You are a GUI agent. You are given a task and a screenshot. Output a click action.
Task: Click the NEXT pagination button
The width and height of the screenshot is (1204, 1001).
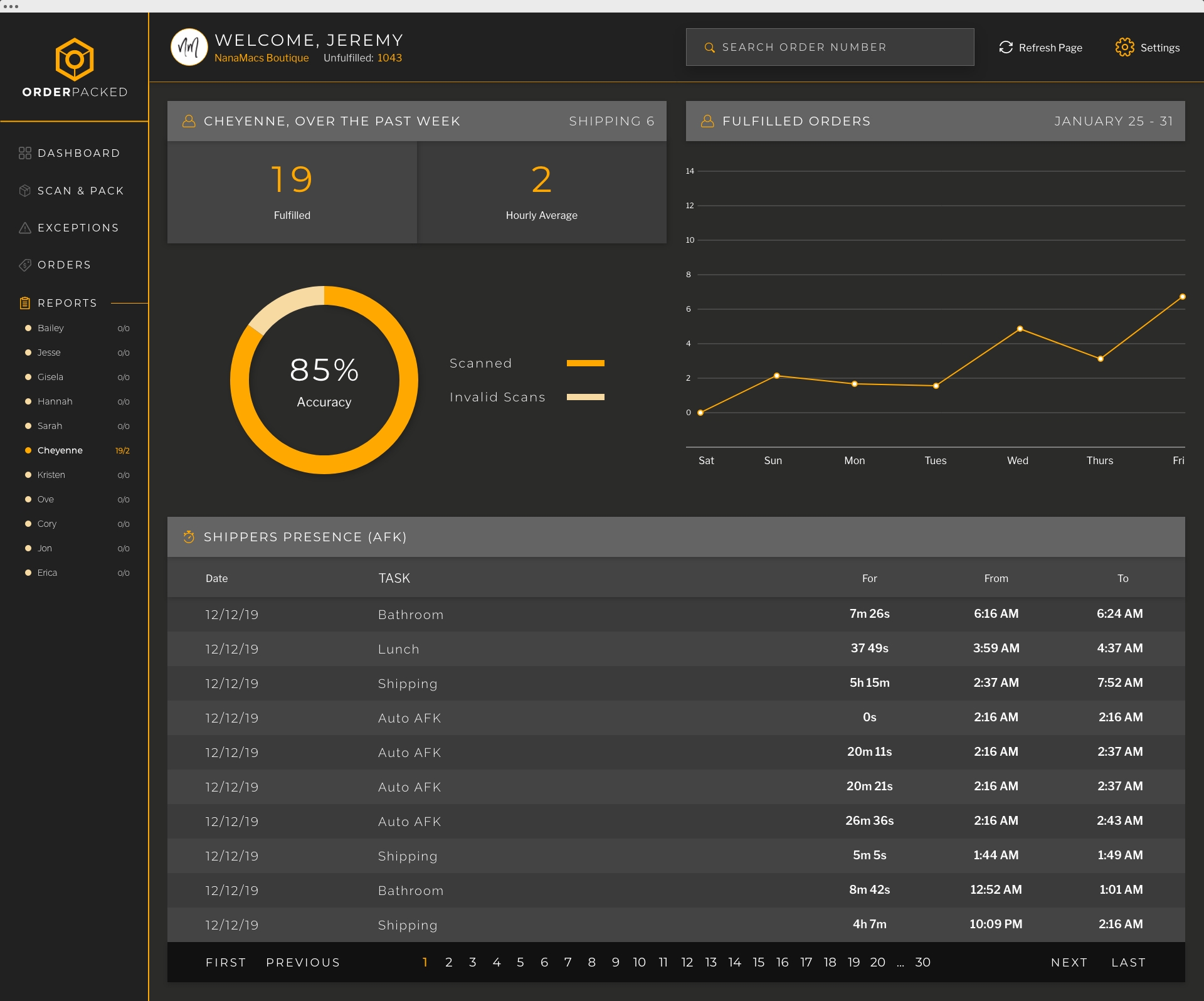click(1069, 962)
